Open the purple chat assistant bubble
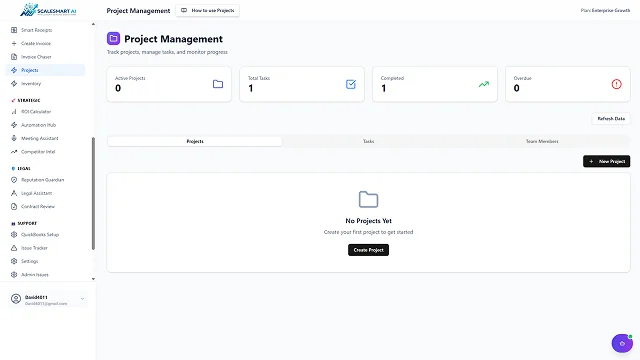This screenshot has height=360, width=640. [622, 343]
